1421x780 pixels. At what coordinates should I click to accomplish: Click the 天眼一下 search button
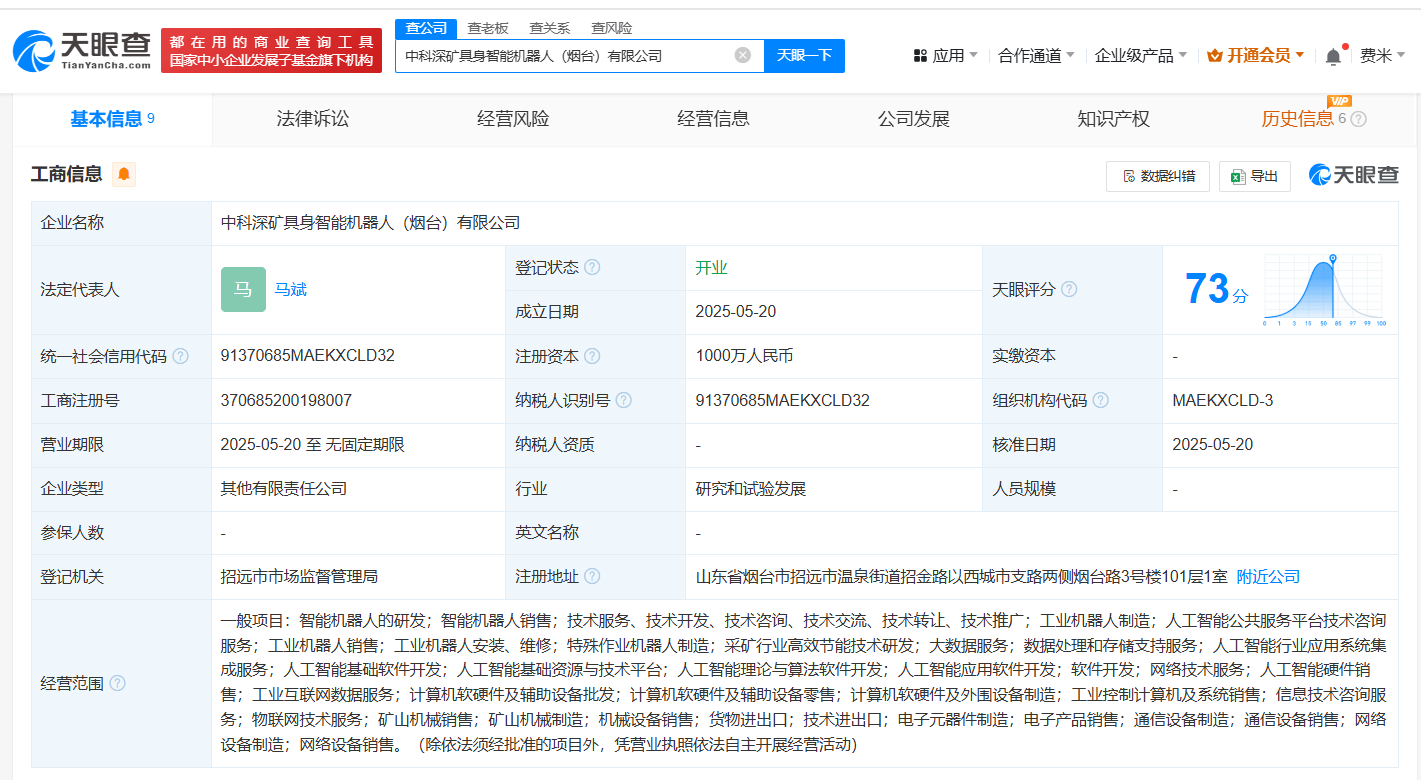click(805, 55)
